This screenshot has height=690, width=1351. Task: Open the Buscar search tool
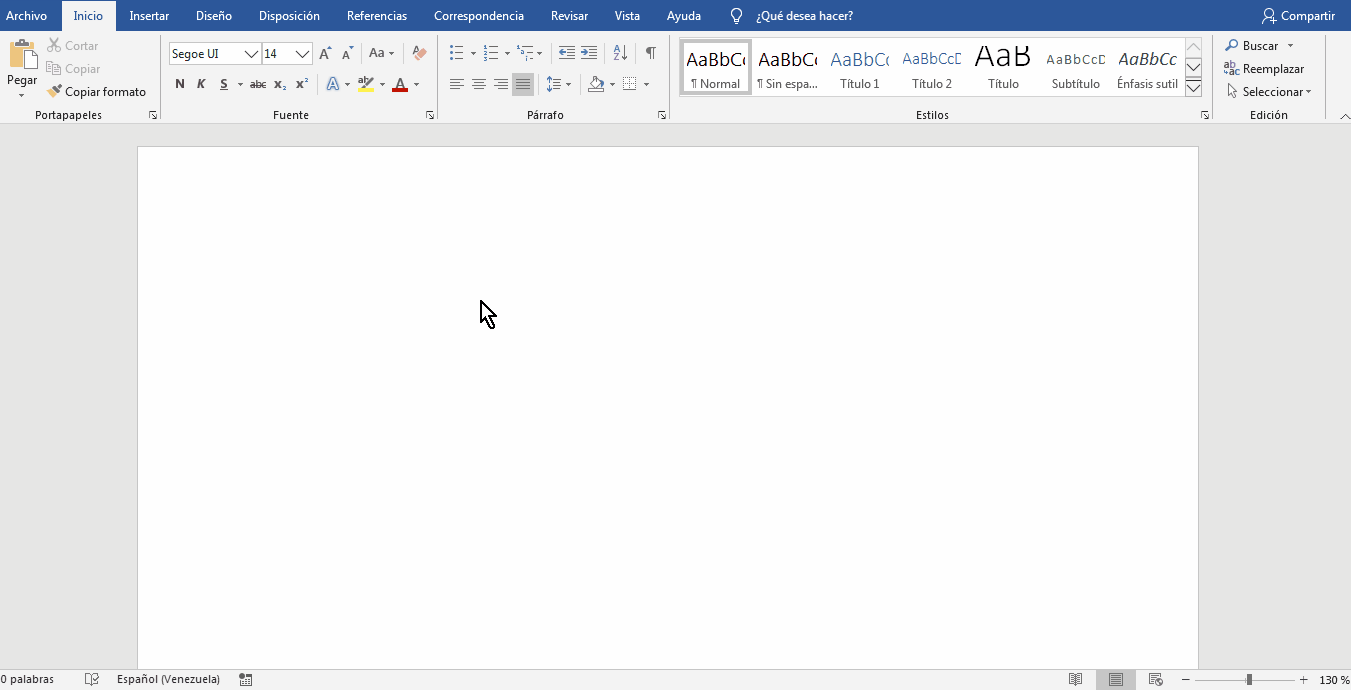coord(1252,46)
